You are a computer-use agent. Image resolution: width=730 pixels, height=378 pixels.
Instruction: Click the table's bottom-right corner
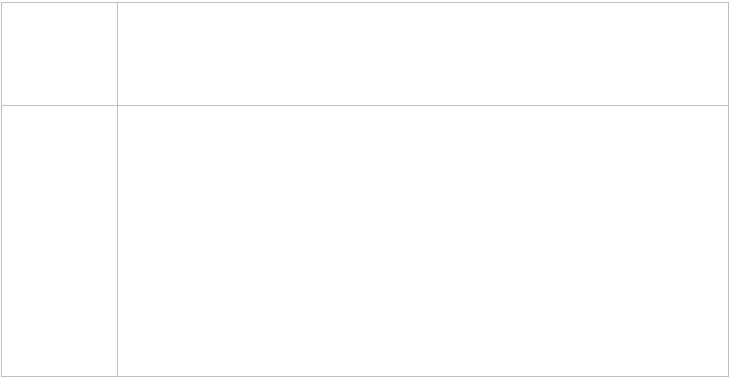(728, 376)
